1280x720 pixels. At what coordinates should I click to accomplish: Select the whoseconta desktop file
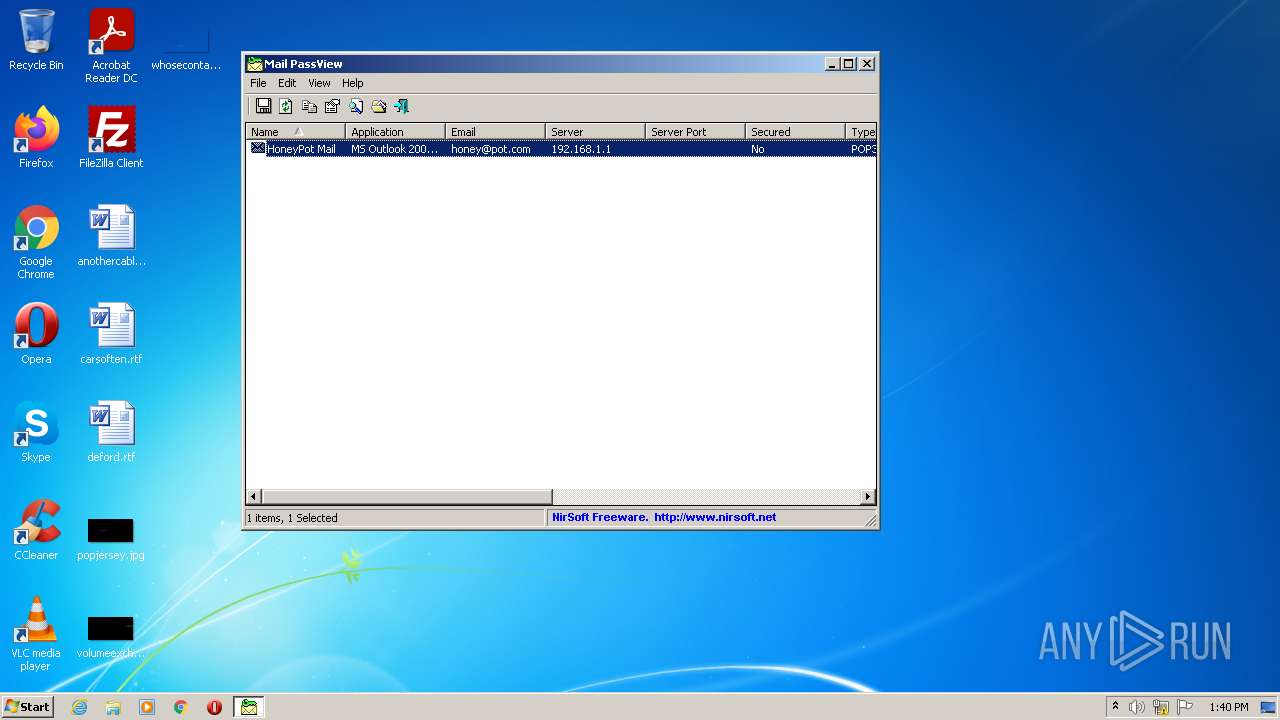point(186,48)
